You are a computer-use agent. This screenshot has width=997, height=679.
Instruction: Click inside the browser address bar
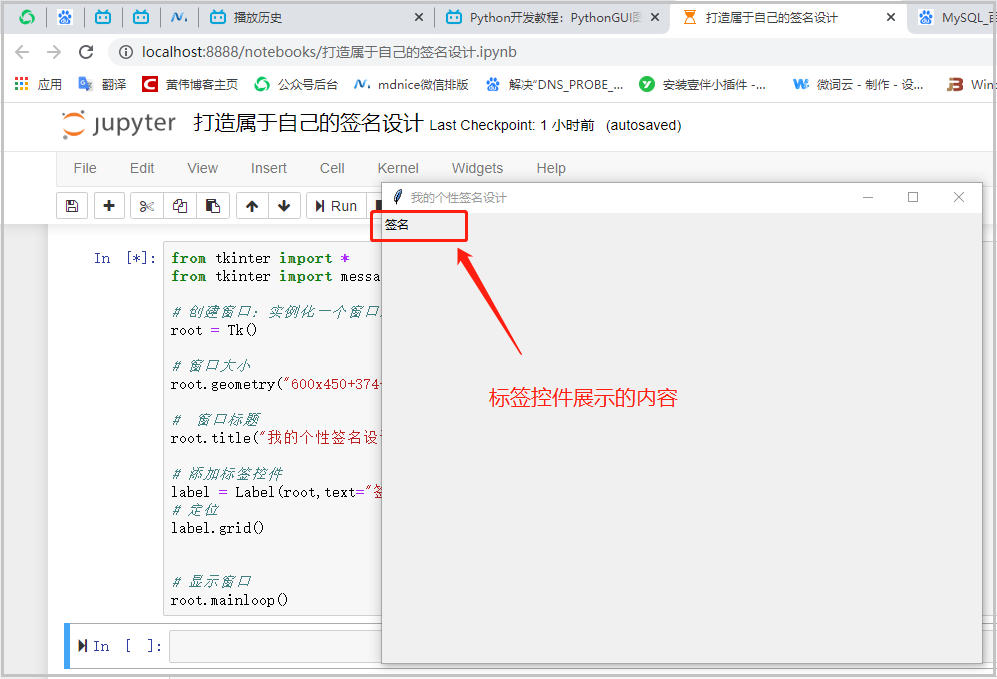(x=300, y=52)
